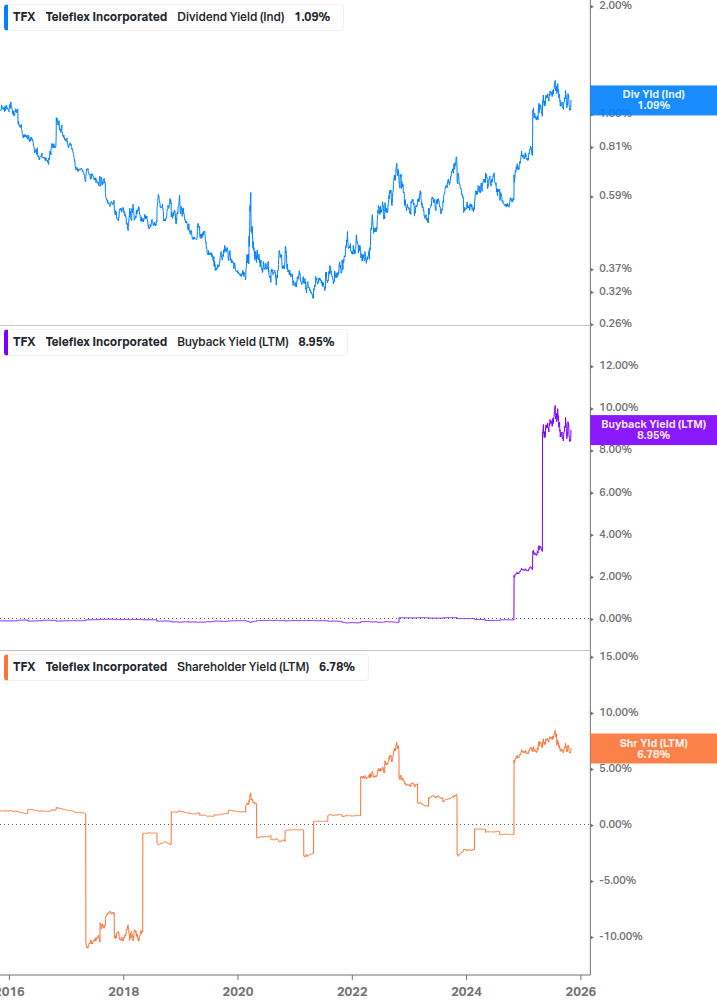Click the blue Div Yld (Ind) 1.09% value tag
This screenshot has width=717, height=1005.
coord(654,100)
